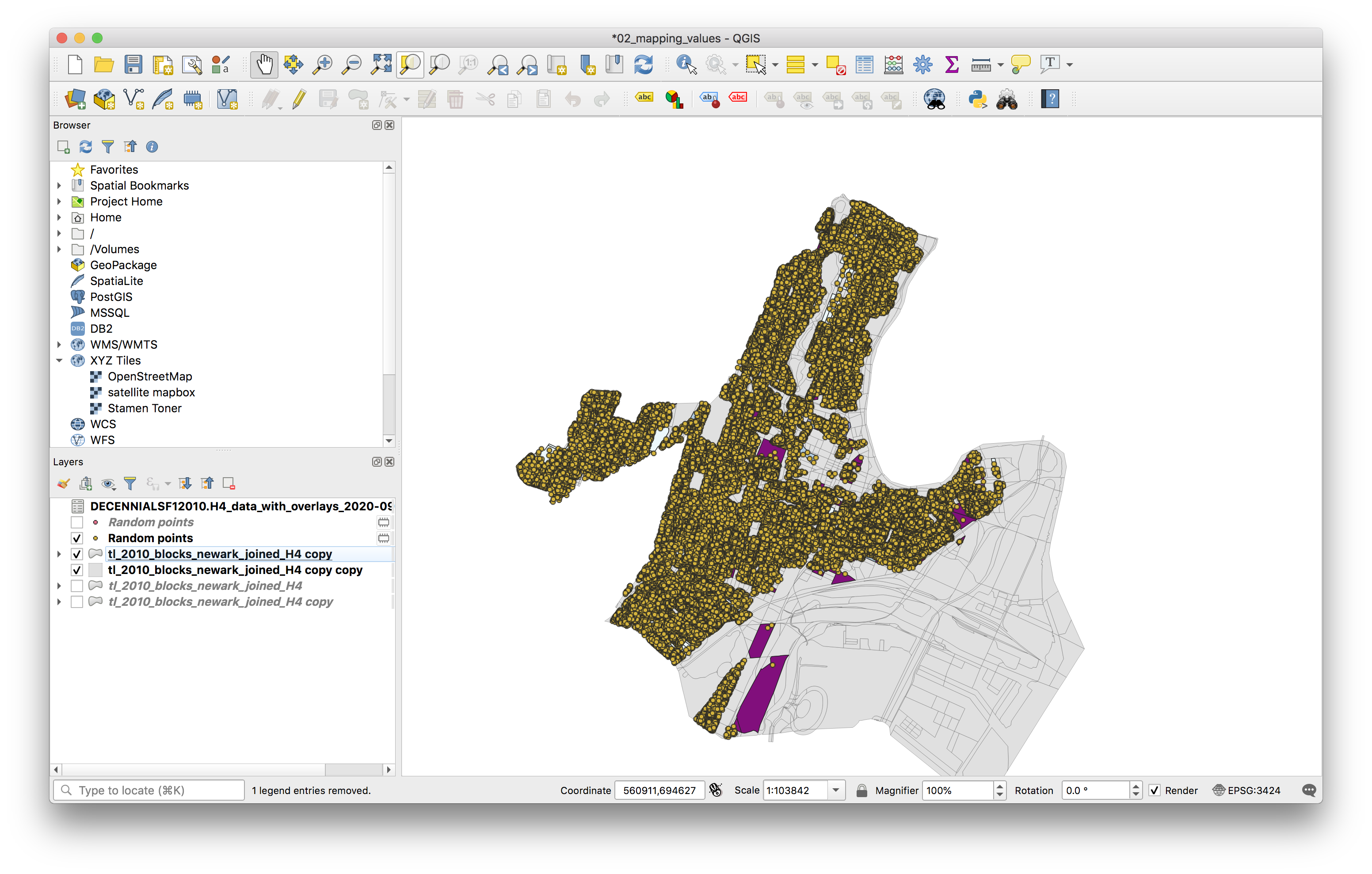This screenshot has width=1372, height=874.
Task: Uncheck the visible Random points layer
Action: pos(77,538)
